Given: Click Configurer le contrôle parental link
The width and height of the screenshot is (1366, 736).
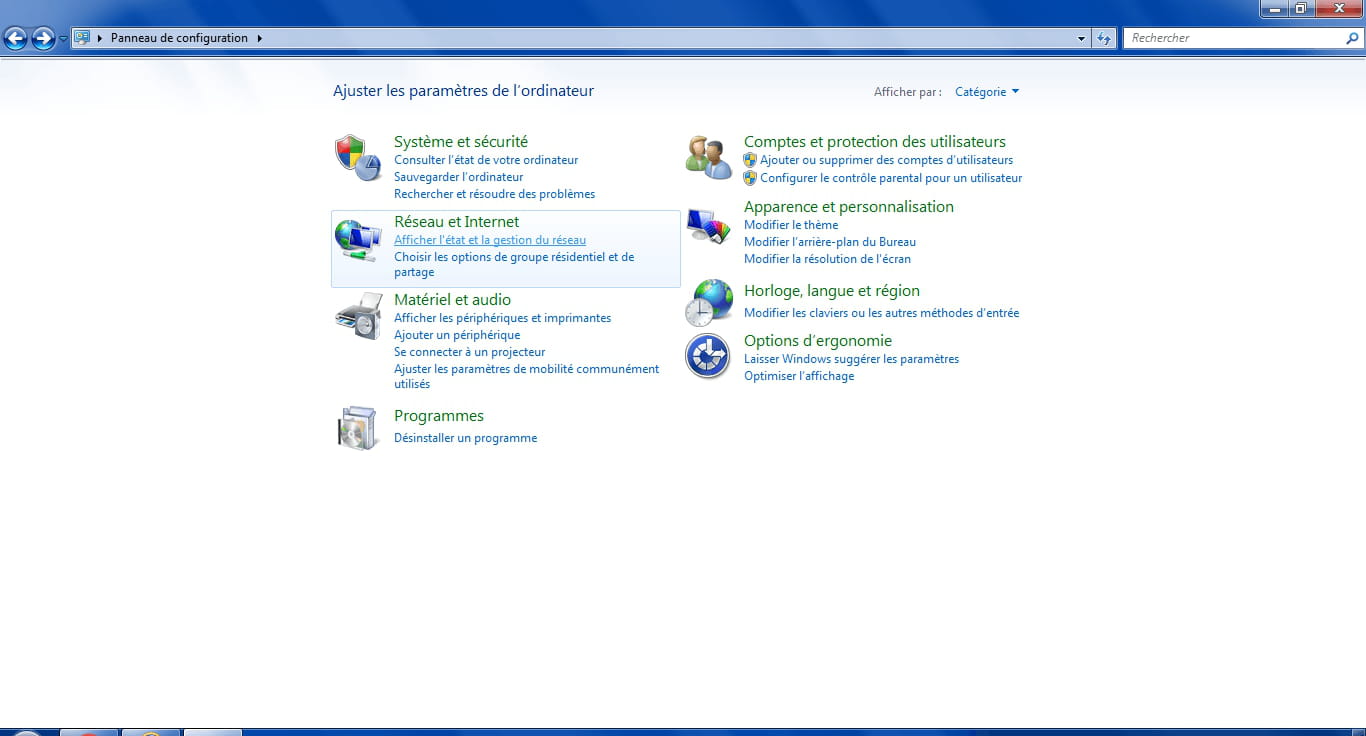Looking at the screenshot, I should click(x=891, y=178).
